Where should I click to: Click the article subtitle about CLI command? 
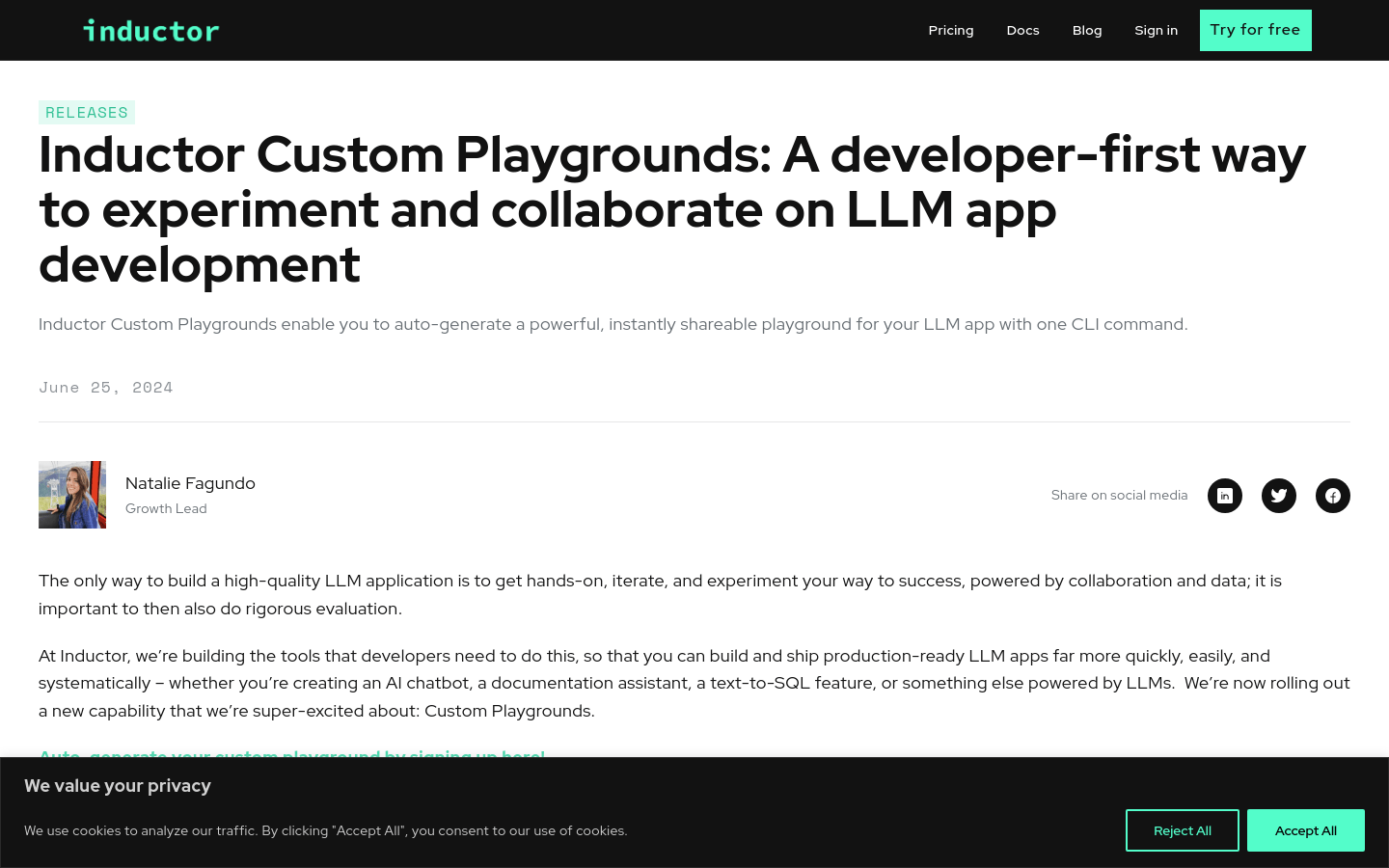tap(613, 324)
